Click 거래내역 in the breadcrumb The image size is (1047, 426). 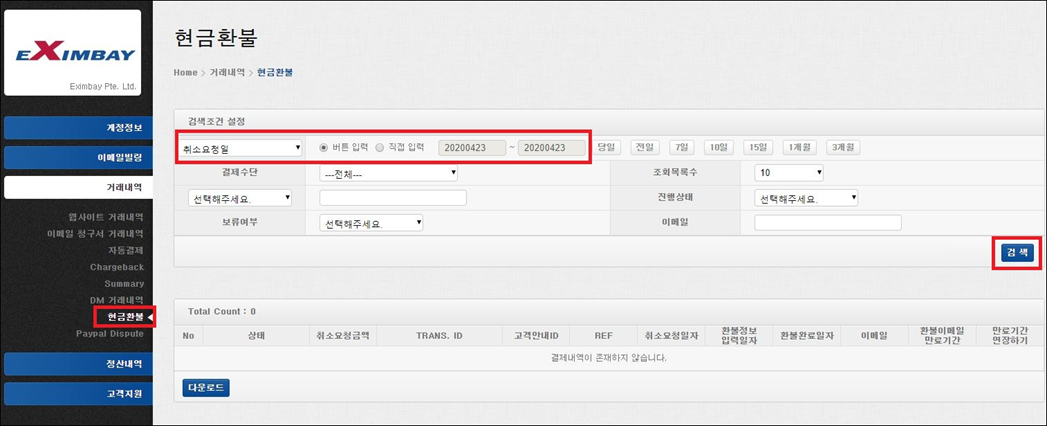[x=227, y=73]
